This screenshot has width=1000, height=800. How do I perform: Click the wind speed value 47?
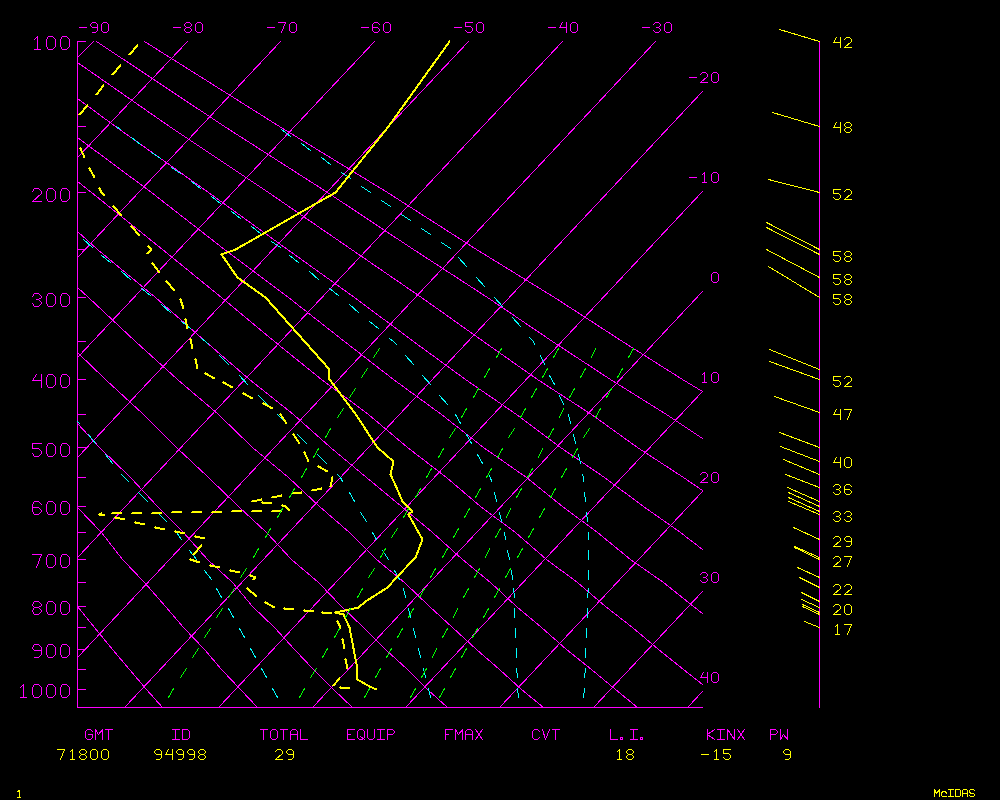click(842, 415)
